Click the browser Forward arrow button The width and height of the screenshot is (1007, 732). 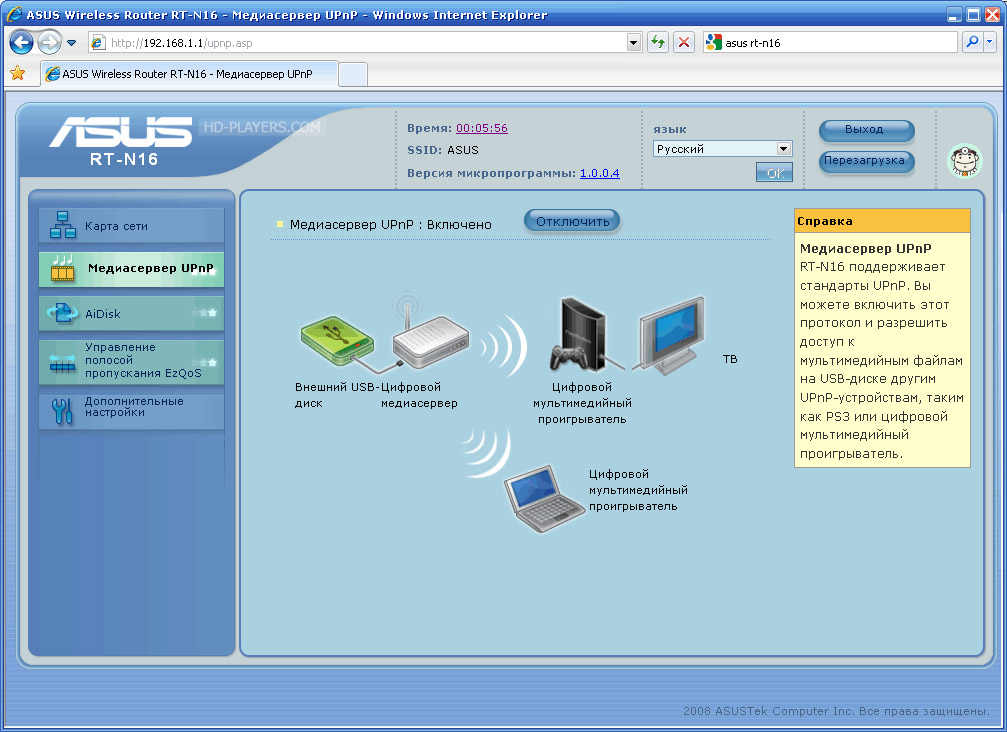pos(49,43)
